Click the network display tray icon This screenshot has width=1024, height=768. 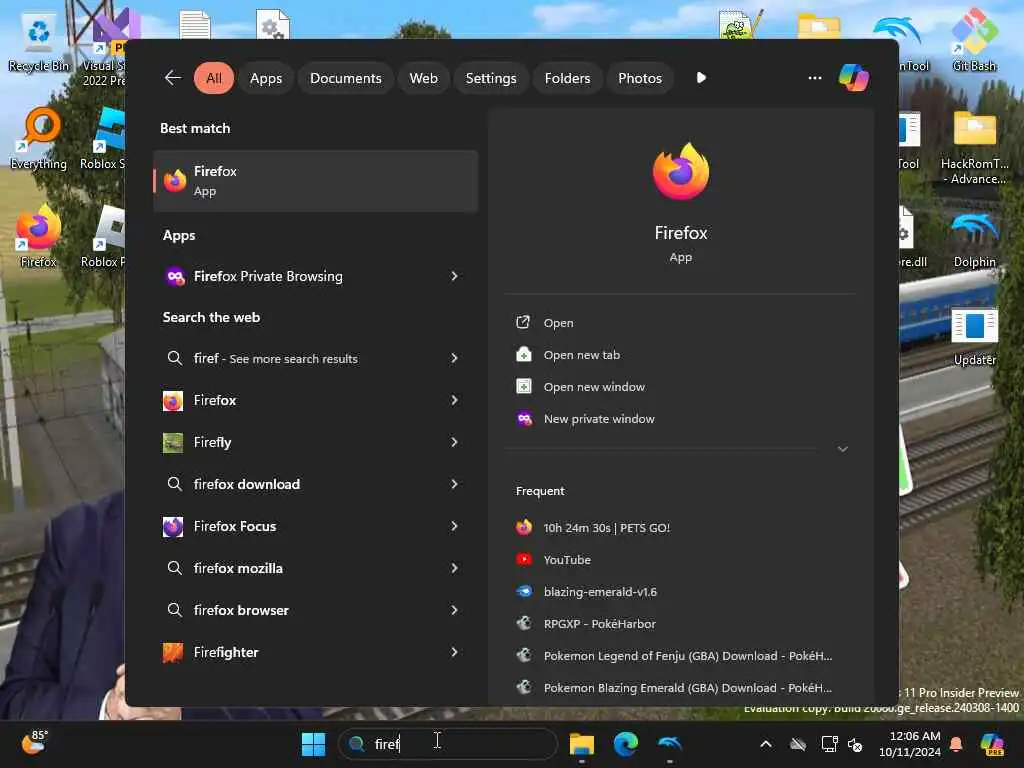tap(829, 744)
